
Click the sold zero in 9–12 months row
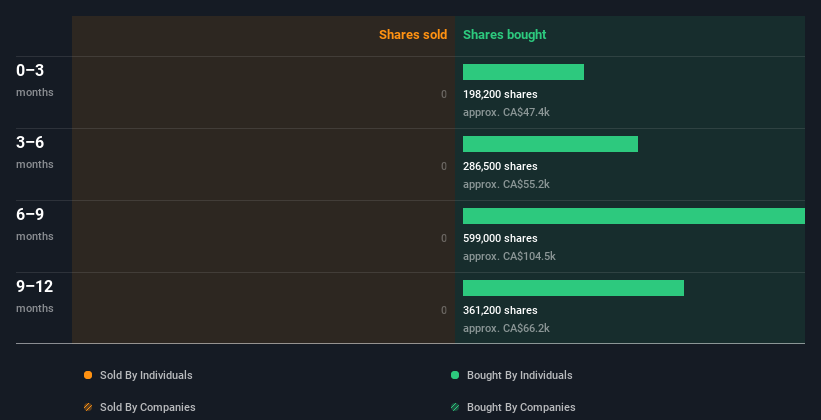click(x=444, y=311)
